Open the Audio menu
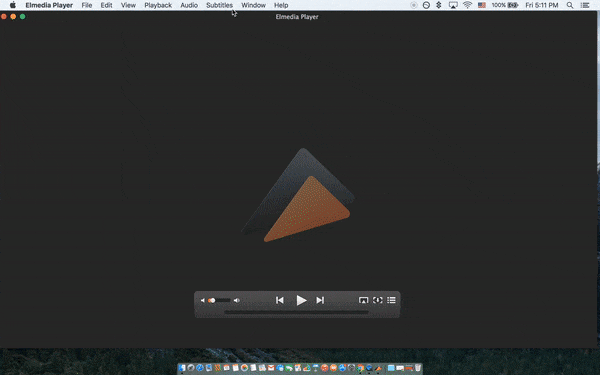Viewport: 600px width, 375px height. 189,5
